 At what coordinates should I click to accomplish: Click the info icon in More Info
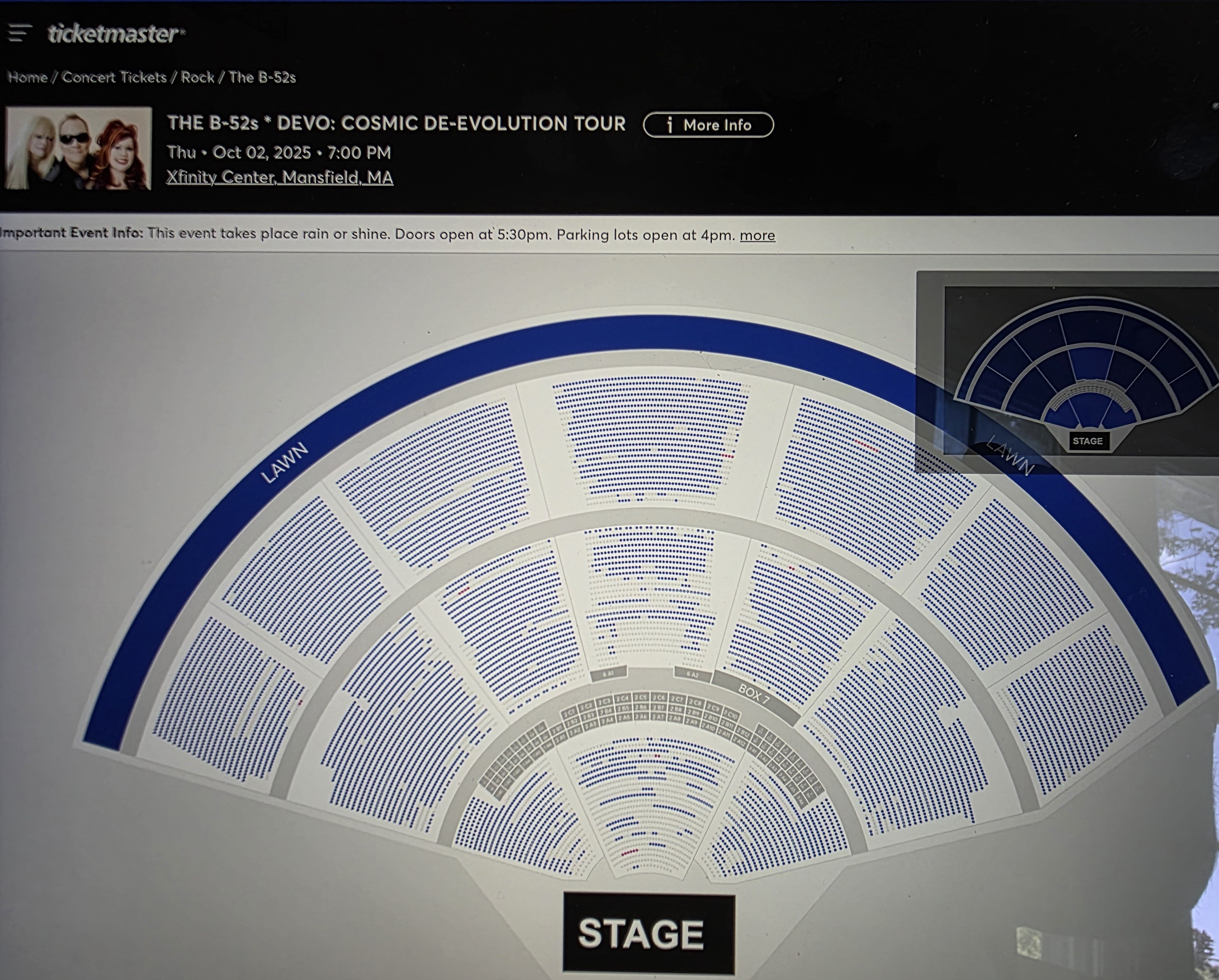click(669, 125)
